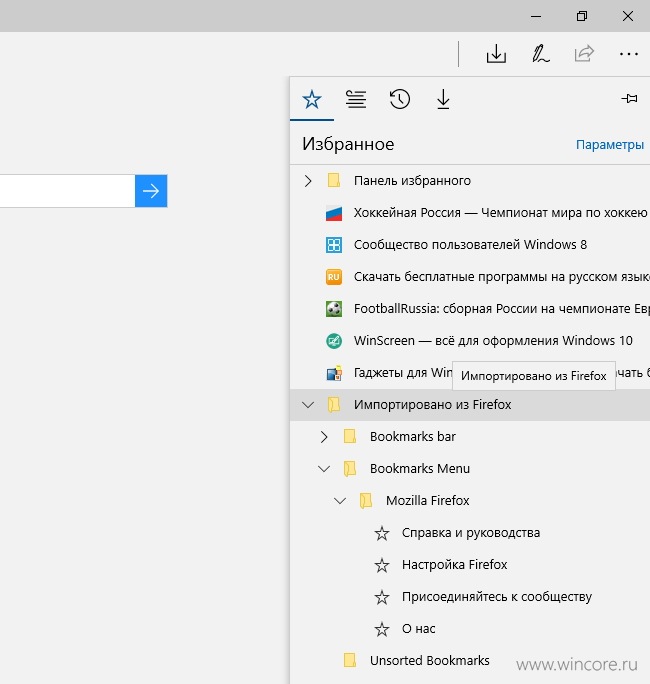Open Сообщество пользователей Windows 8 favorite
650x684 pixels.
click(x=470, y=245)
